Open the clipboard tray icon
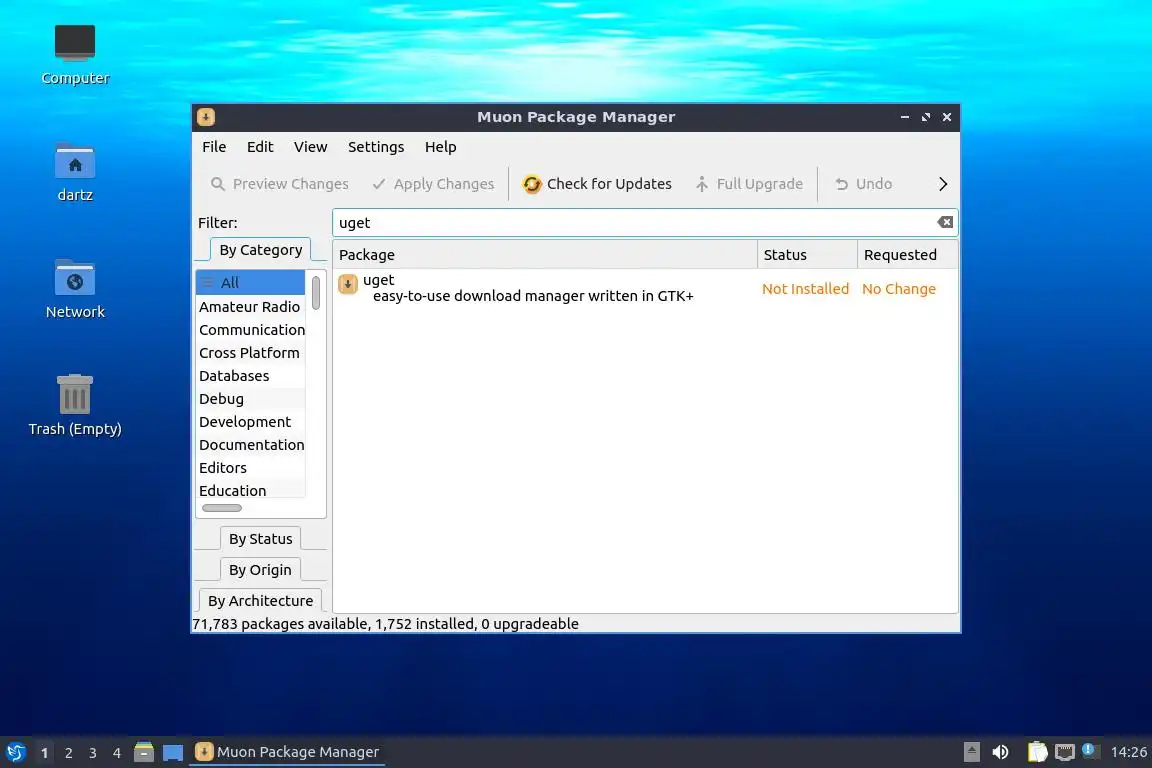 click(x=1037, y=752)
